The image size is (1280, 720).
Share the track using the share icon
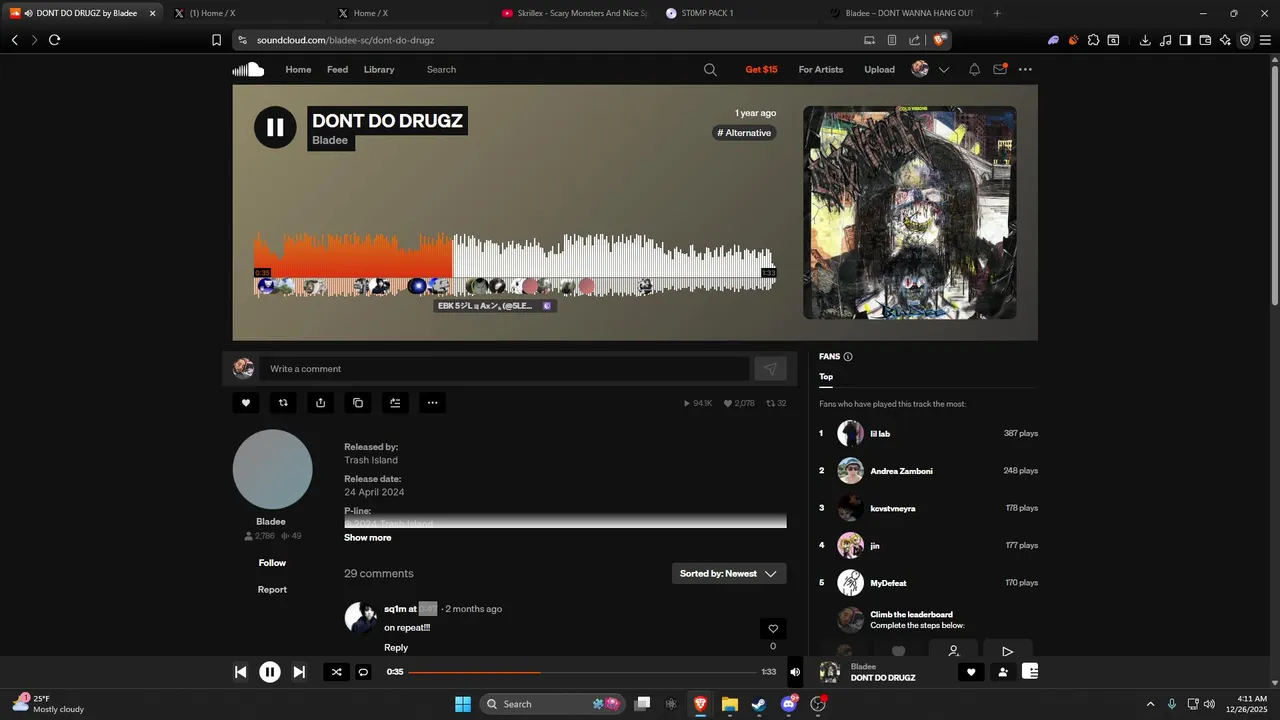click(320, 403)
